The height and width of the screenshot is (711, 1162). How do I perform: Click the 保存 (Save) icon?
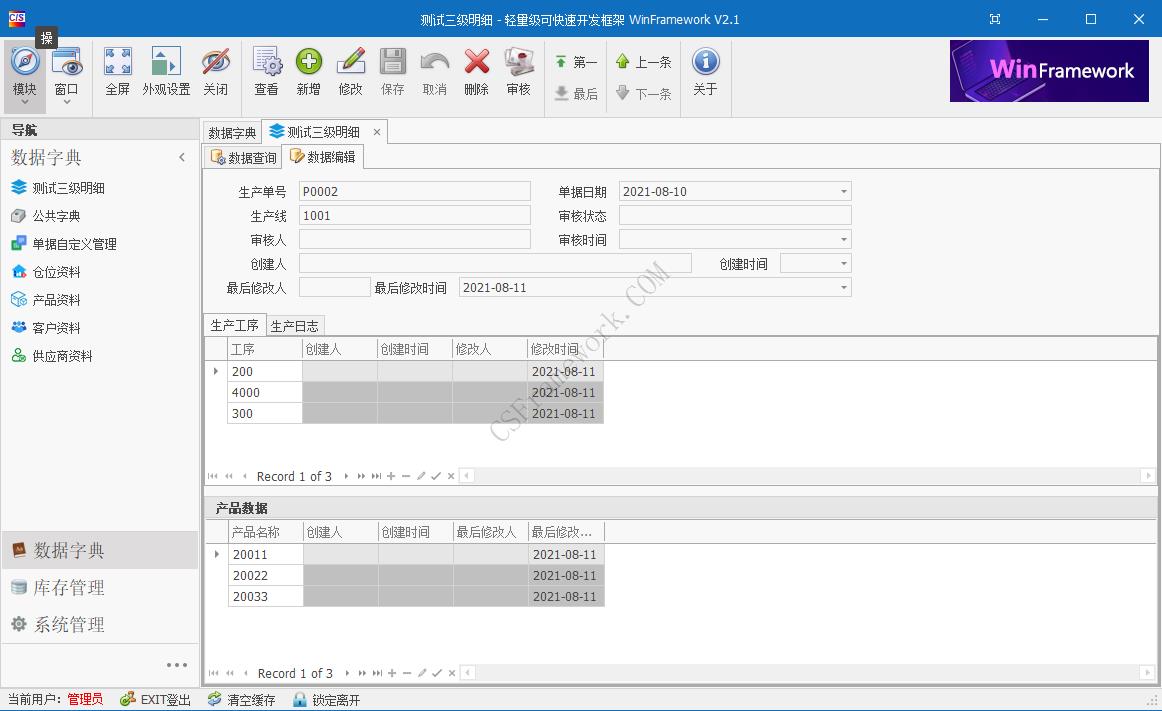pos(393,71)
